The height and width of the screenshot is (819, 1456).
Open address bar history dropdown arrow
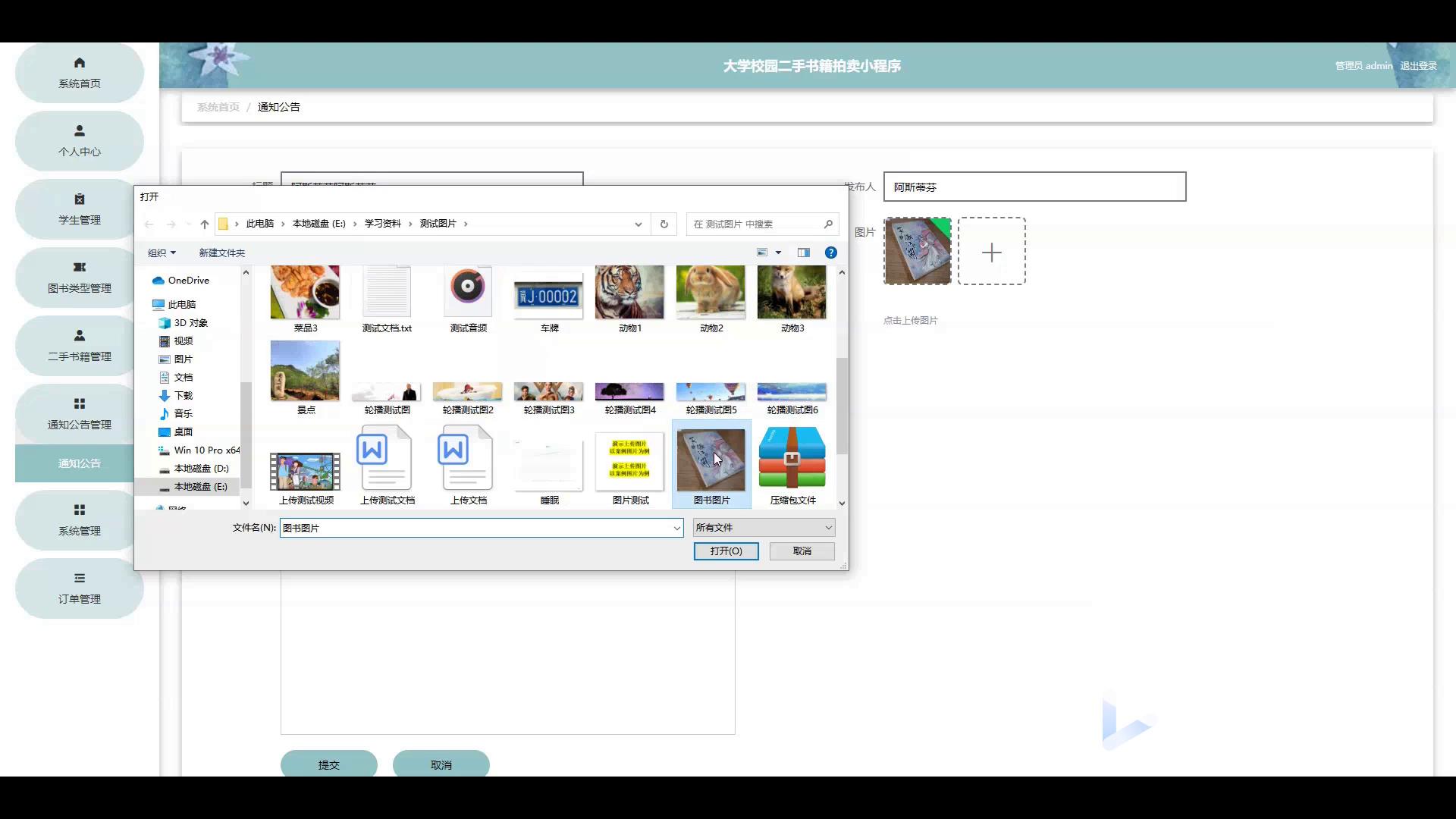tap(639, 224)
